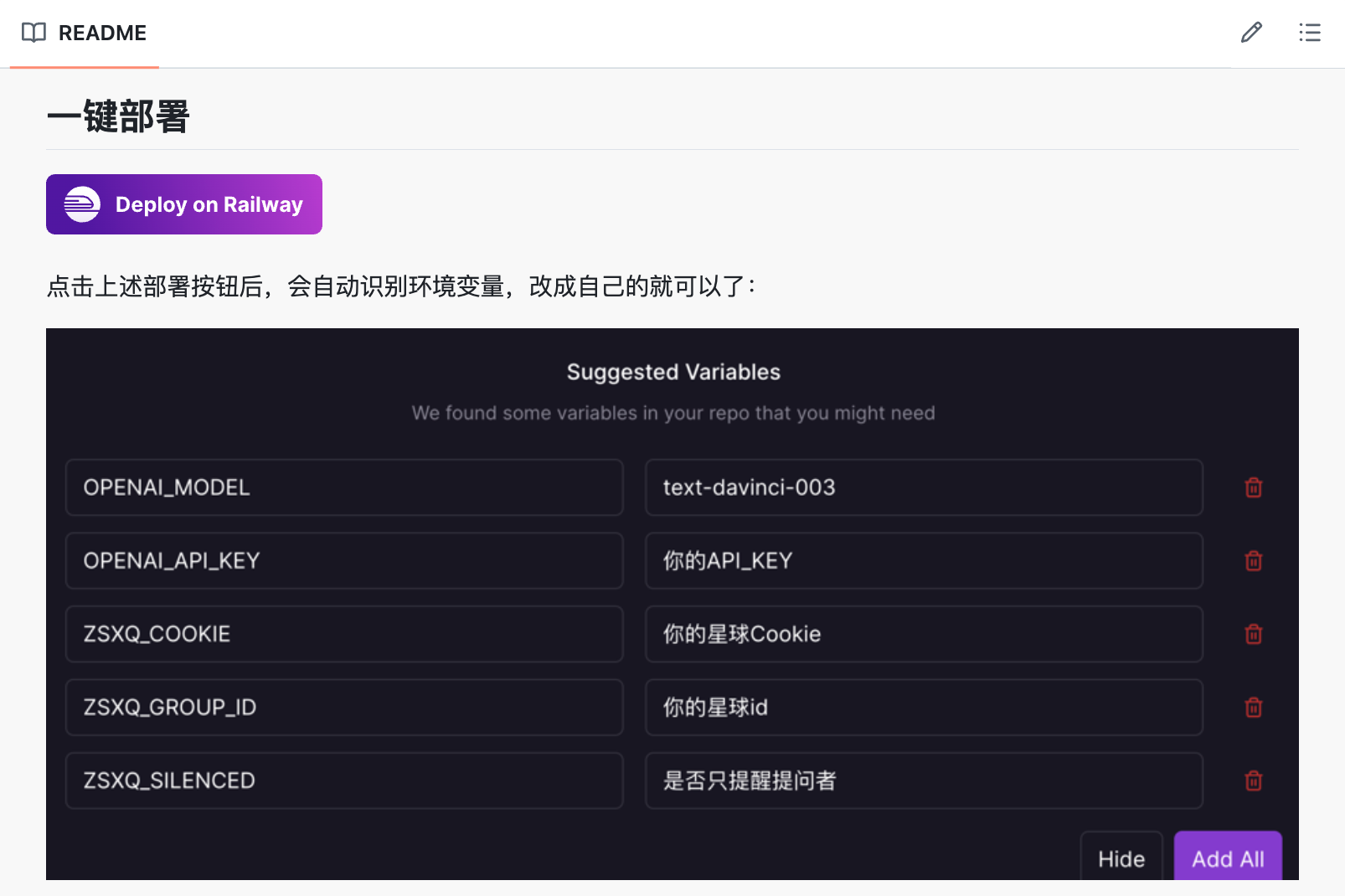Screen dimensions: 1345x896
Task: Click the 你的星球Cookie value field
Action: 924,634
